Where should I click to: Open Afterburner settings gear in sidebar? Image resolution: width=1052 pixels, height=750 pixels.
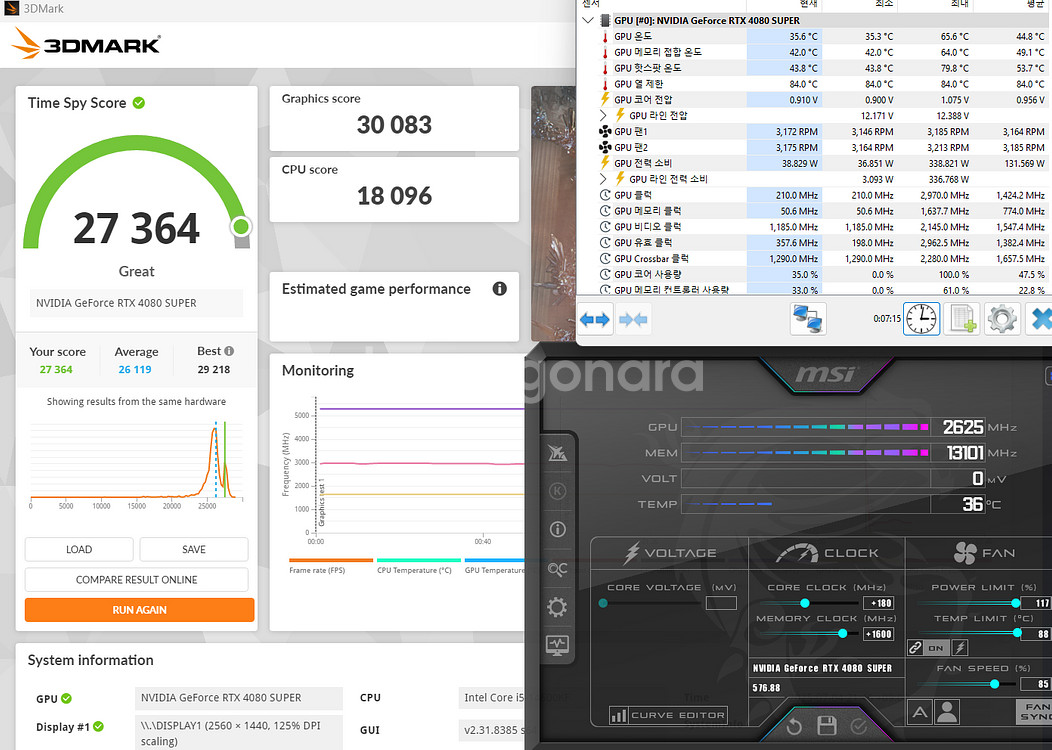pyautogui.click(x=558, y=607)
